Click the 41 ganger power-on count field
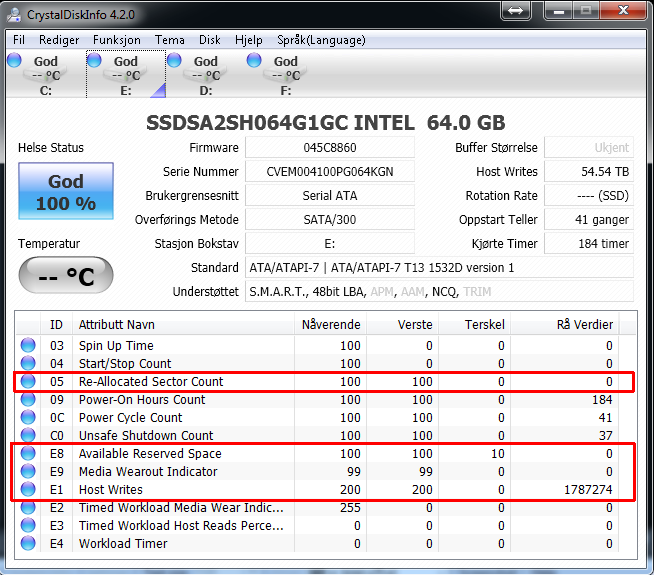The height and width of the screenshot is (575, 654). click(x=589, y=220)
